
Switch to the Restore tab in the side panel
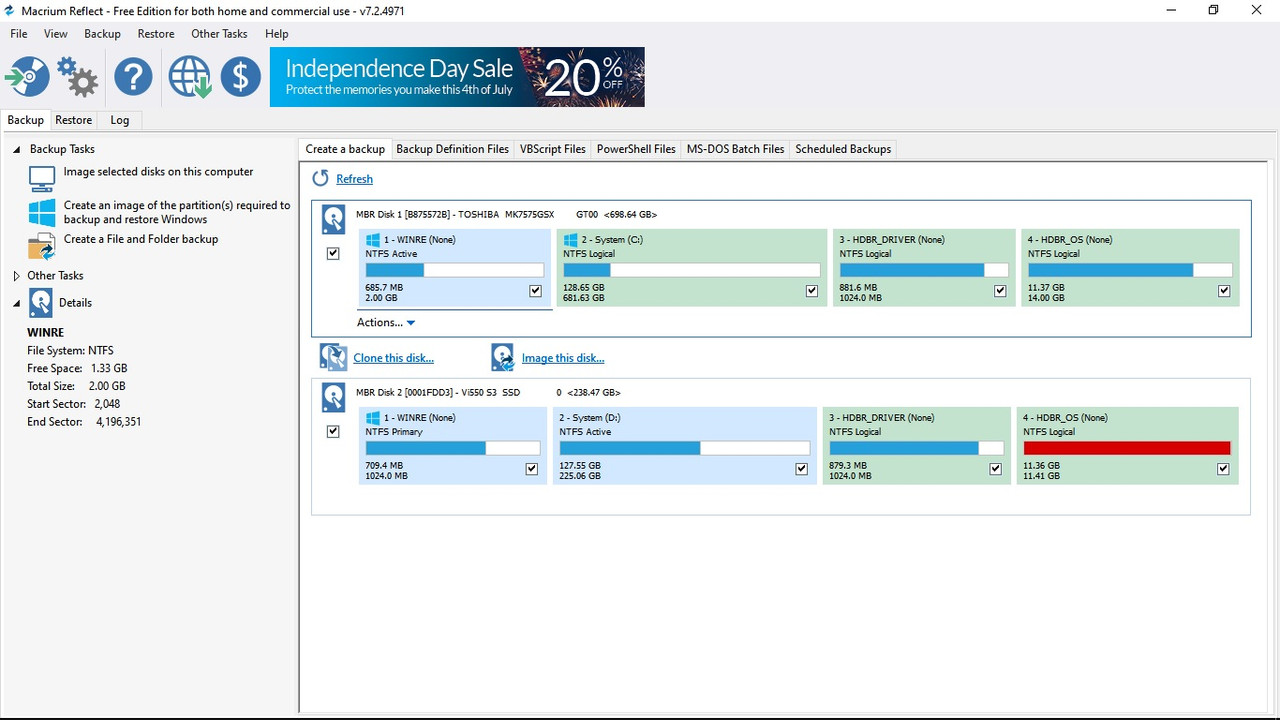pos(74,120)
